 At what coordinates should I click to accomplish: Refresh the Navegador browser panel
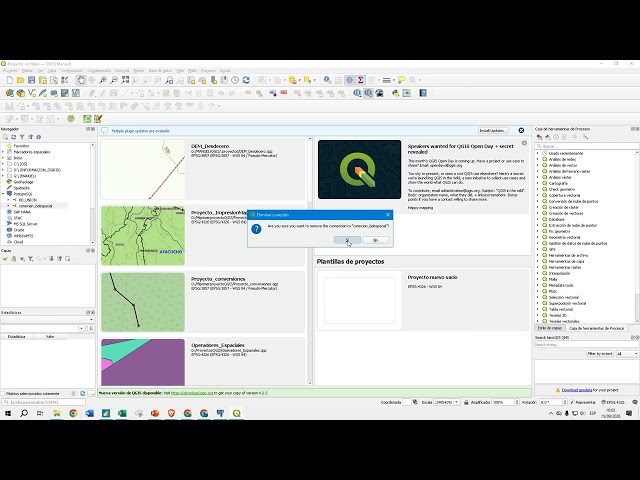tap(13, 137)
